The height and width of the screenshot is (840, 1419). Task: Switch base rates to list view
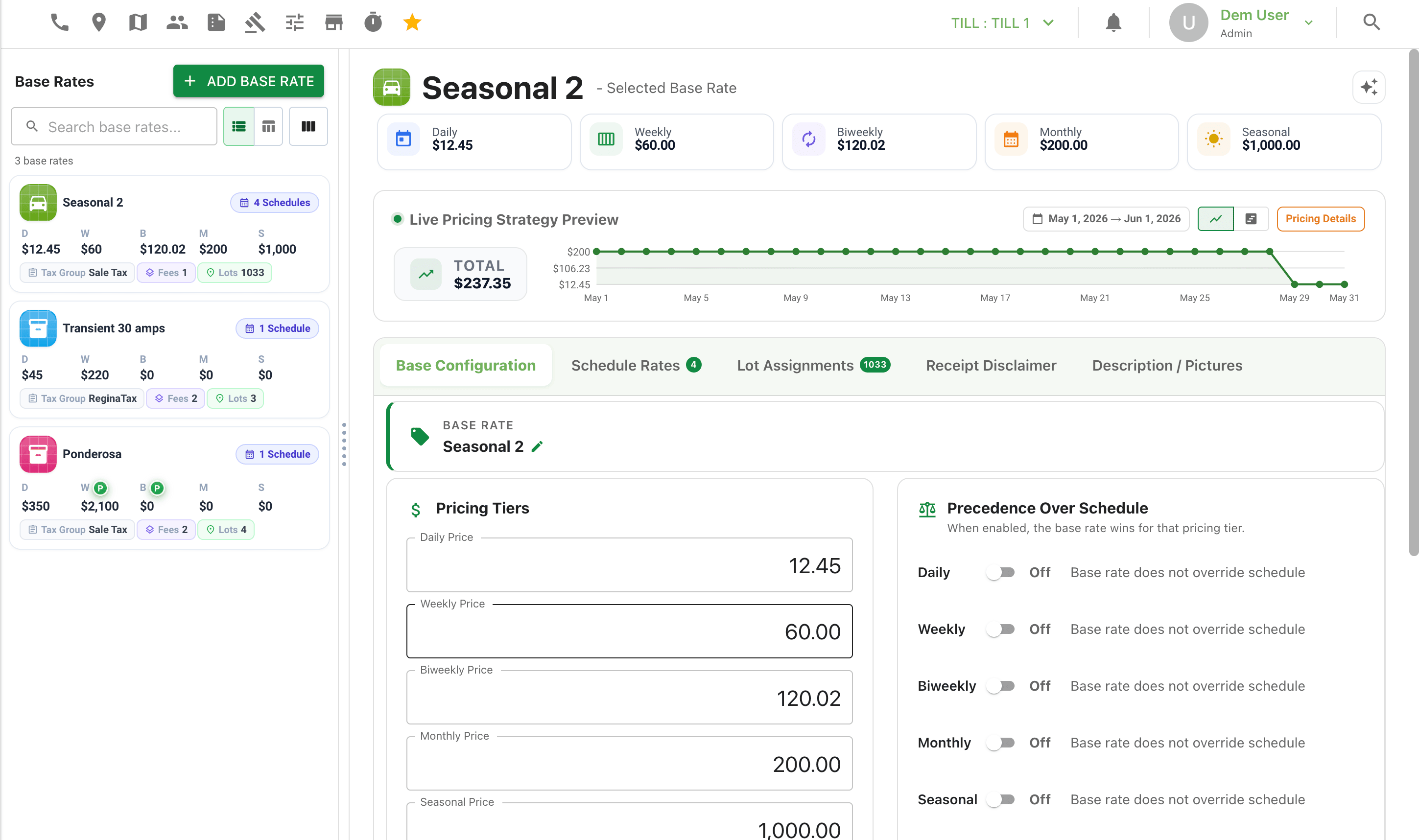tap(239, 126)
